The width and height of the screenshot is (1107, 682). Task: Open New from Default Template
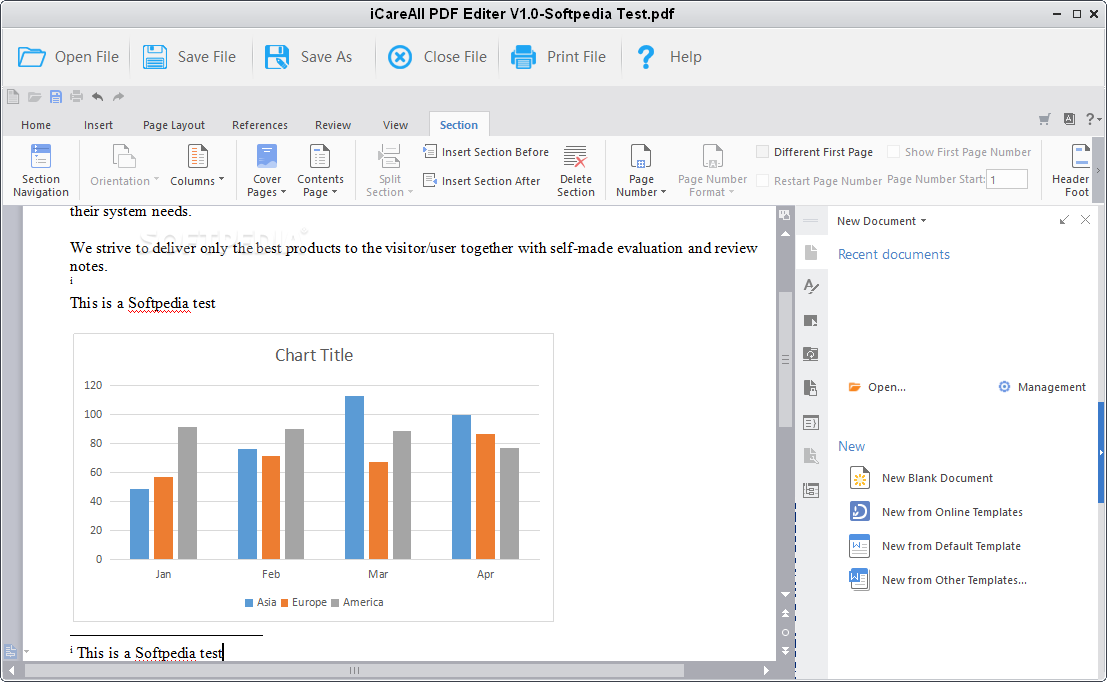(935, 546)
